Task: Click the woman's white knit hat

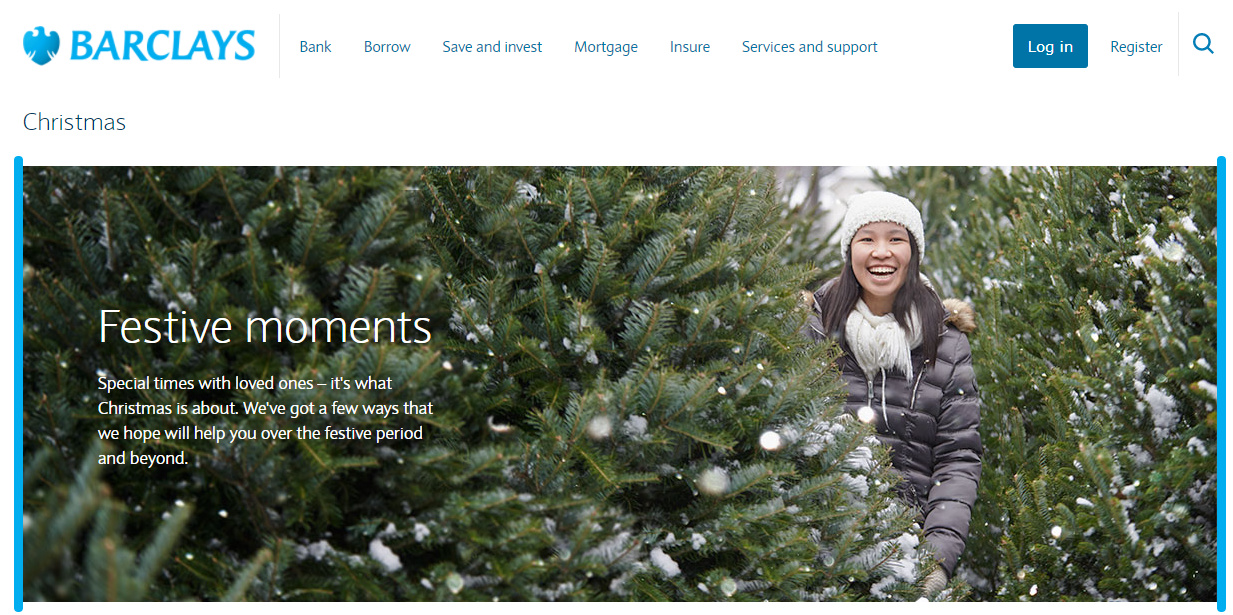Action: click(x=882, y=220)
